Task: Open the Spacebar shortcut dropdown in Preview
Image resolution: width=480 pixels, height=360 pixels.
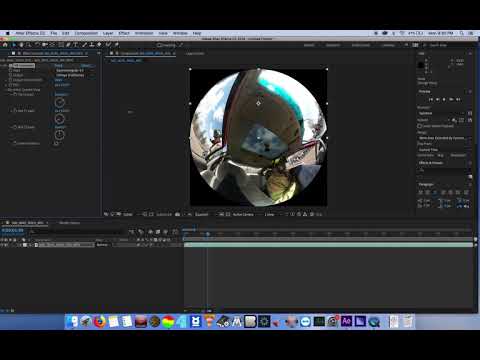Action: click(x=441, y=113)
